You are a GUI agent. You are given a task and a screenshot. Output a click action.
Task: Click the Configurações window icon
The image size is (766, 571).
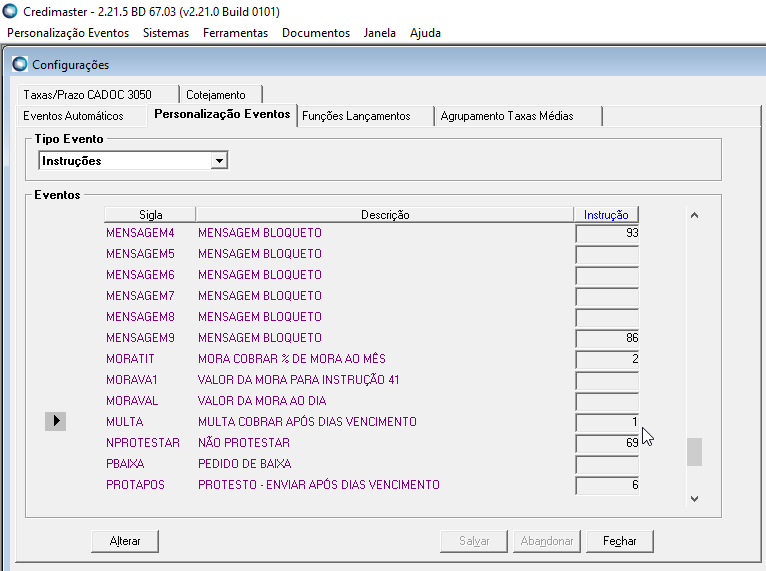[20, 64]
